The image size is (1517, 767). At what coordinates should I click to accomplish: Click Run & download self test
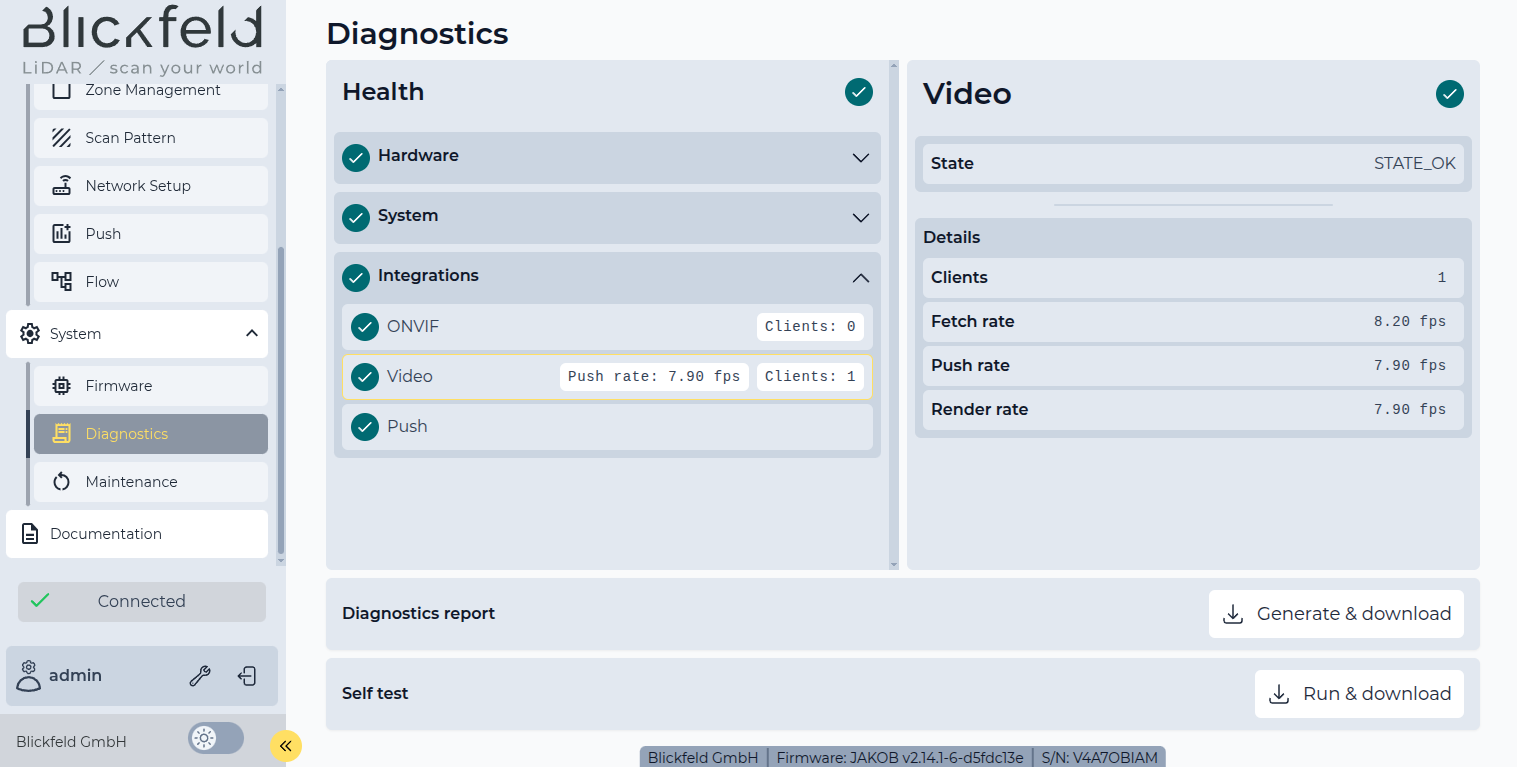coord(1359,694)
